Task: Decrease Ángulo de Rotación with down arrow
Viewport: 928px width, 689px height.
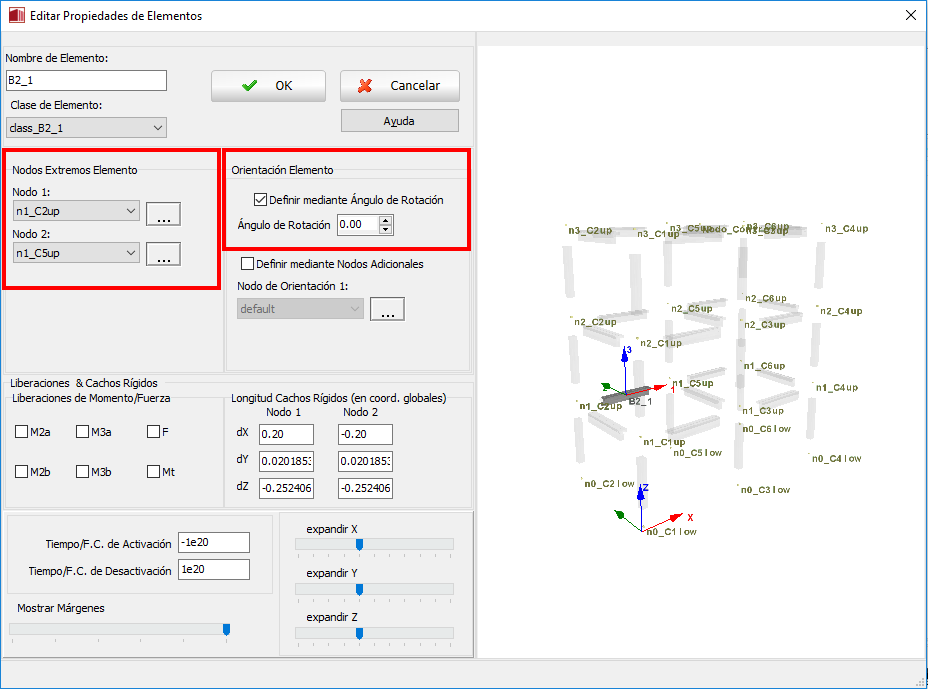Action: pyautogui.click(x=386, y=230)
